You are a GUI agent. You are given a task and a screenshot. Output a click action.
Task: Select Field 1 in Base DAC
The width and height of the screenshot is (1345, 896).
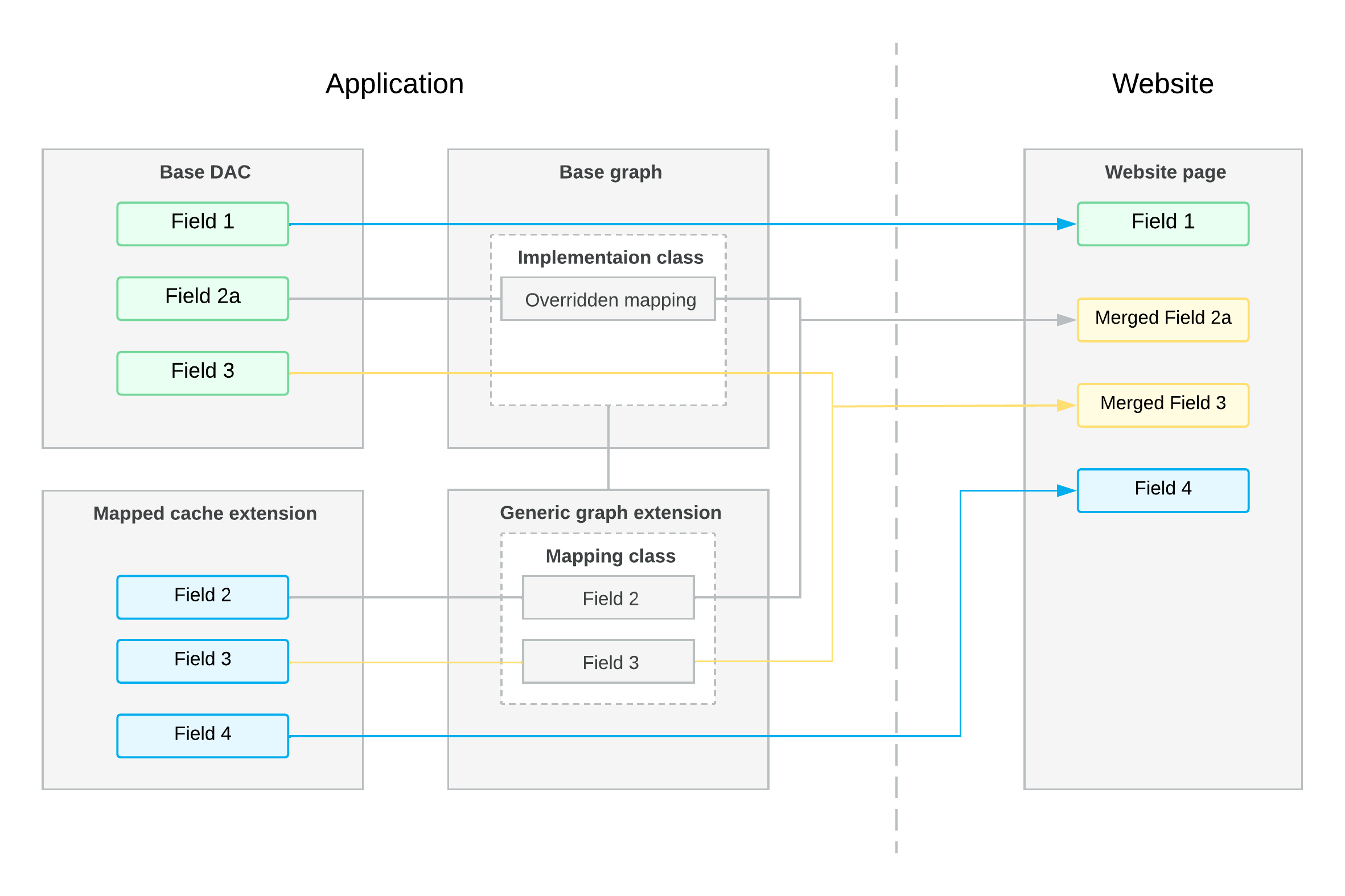(203, 224)
